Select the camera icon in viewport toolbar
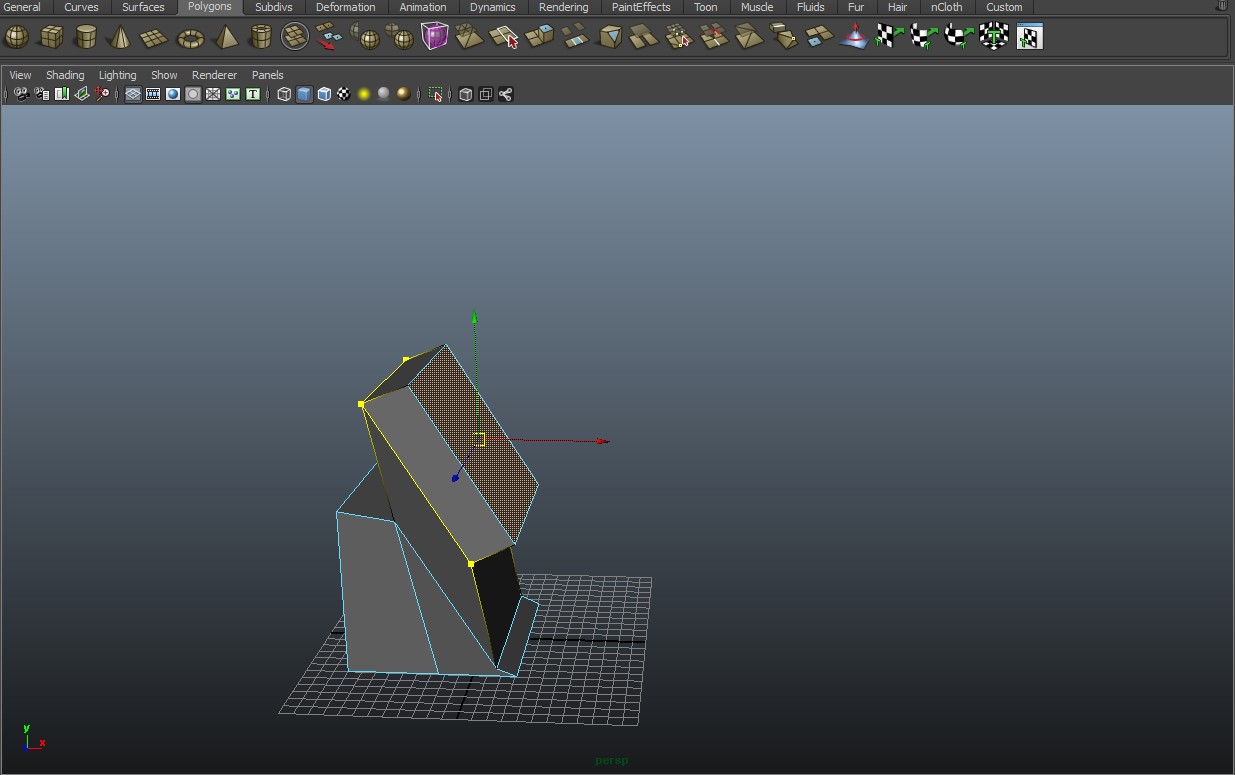Viewport: 1235px width, 775px height. click(21, 93)
